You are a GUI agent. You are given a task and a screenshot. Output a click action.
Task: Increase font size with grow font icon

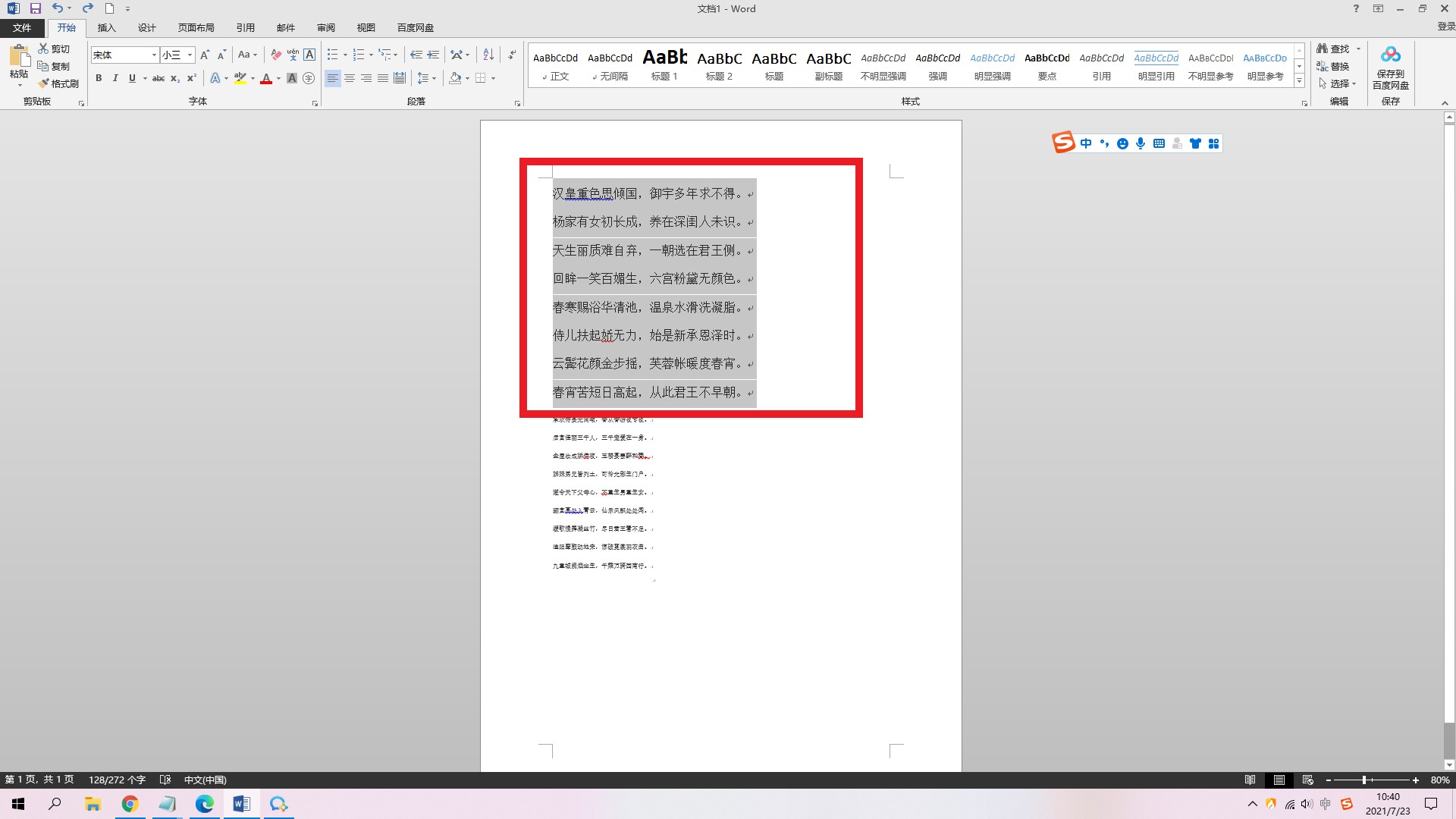pyautogui.click(x=205, y=55)
